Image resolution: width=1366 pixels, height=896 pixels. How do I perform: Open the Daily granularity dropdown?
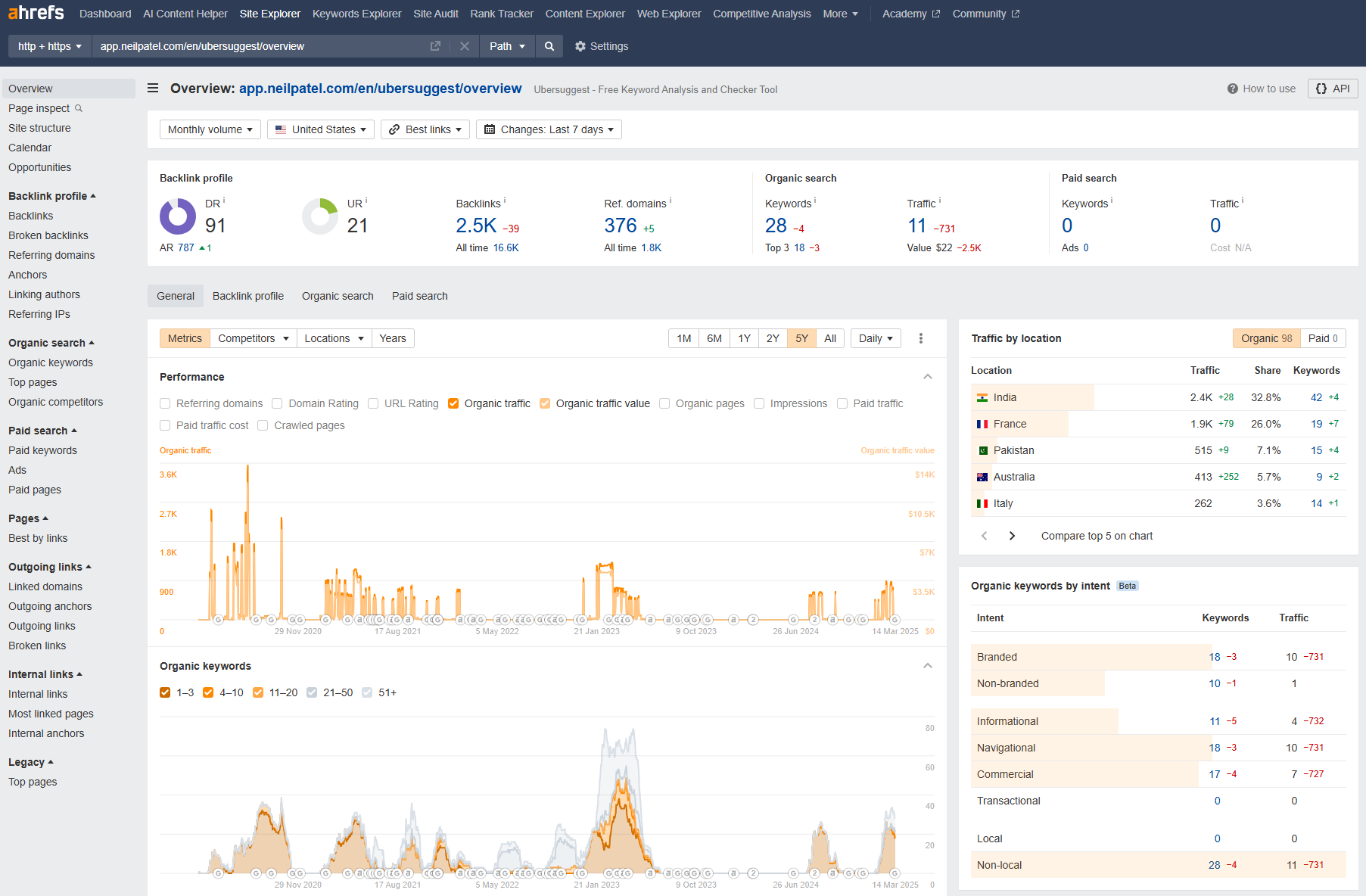click(x=876, y=338)
